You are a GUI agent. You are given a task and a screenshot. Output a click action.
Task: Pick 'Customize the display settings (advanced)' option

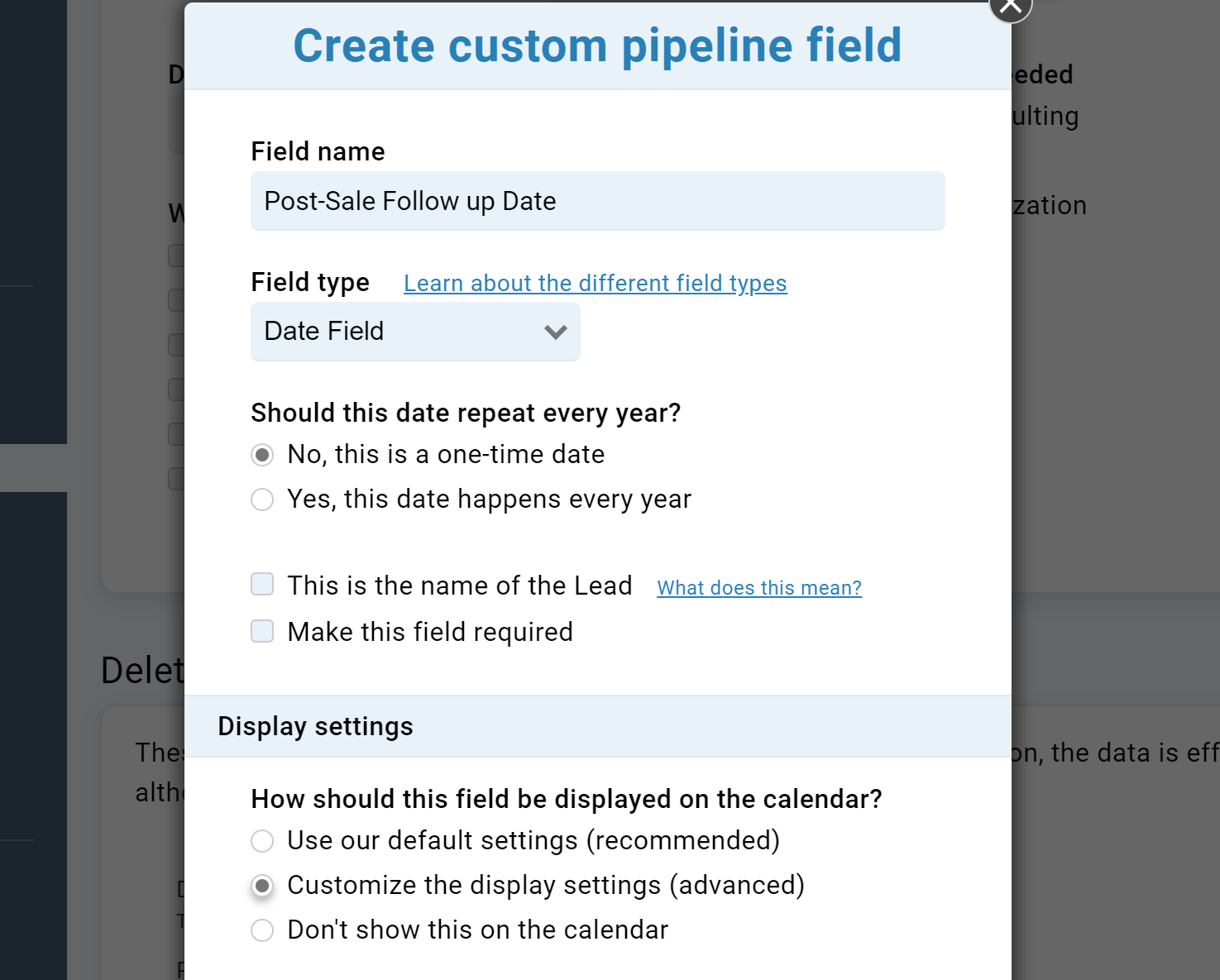[262, 886]
